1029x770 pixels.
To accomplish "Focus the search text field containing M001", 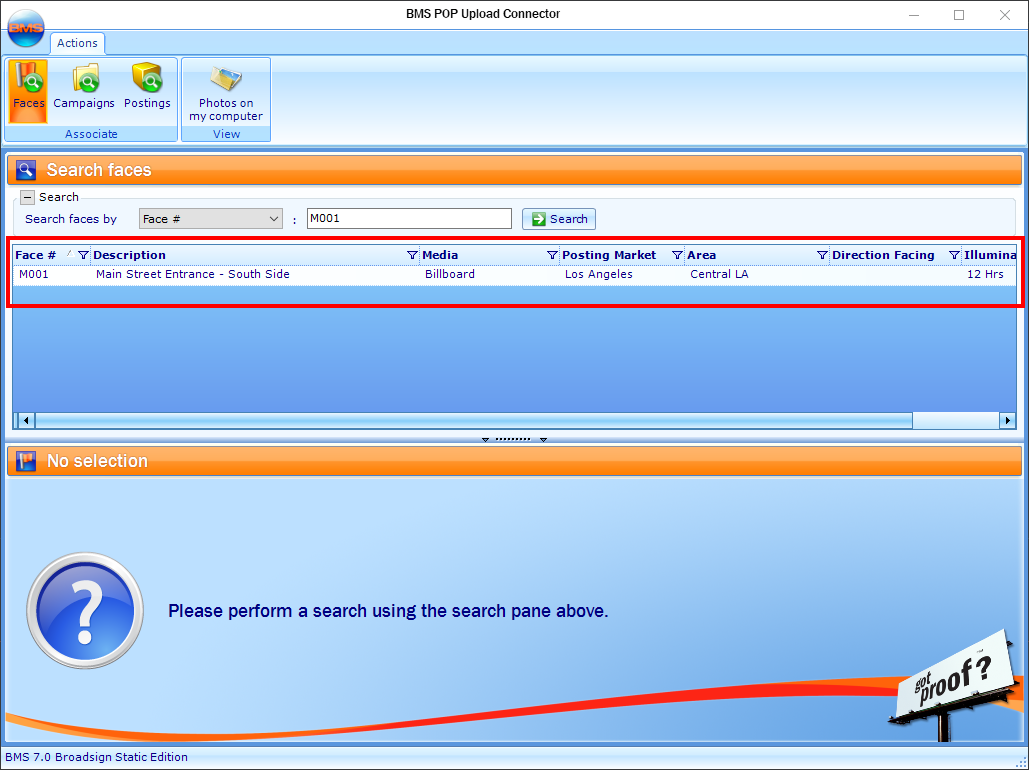I will point(409,219).
